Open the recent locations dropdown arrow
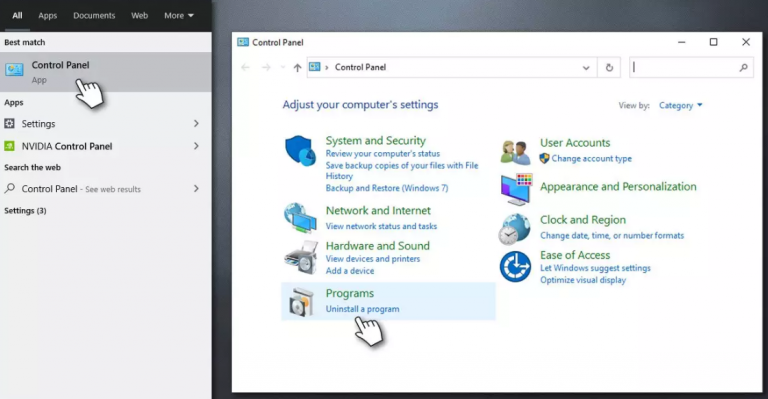 (x=283, y=68)
